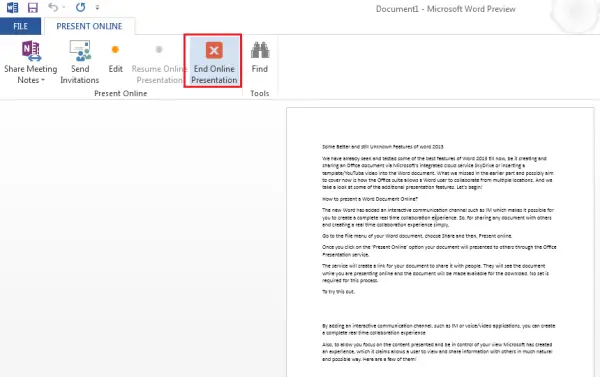Undo the last action

click(x=52, y=7)
